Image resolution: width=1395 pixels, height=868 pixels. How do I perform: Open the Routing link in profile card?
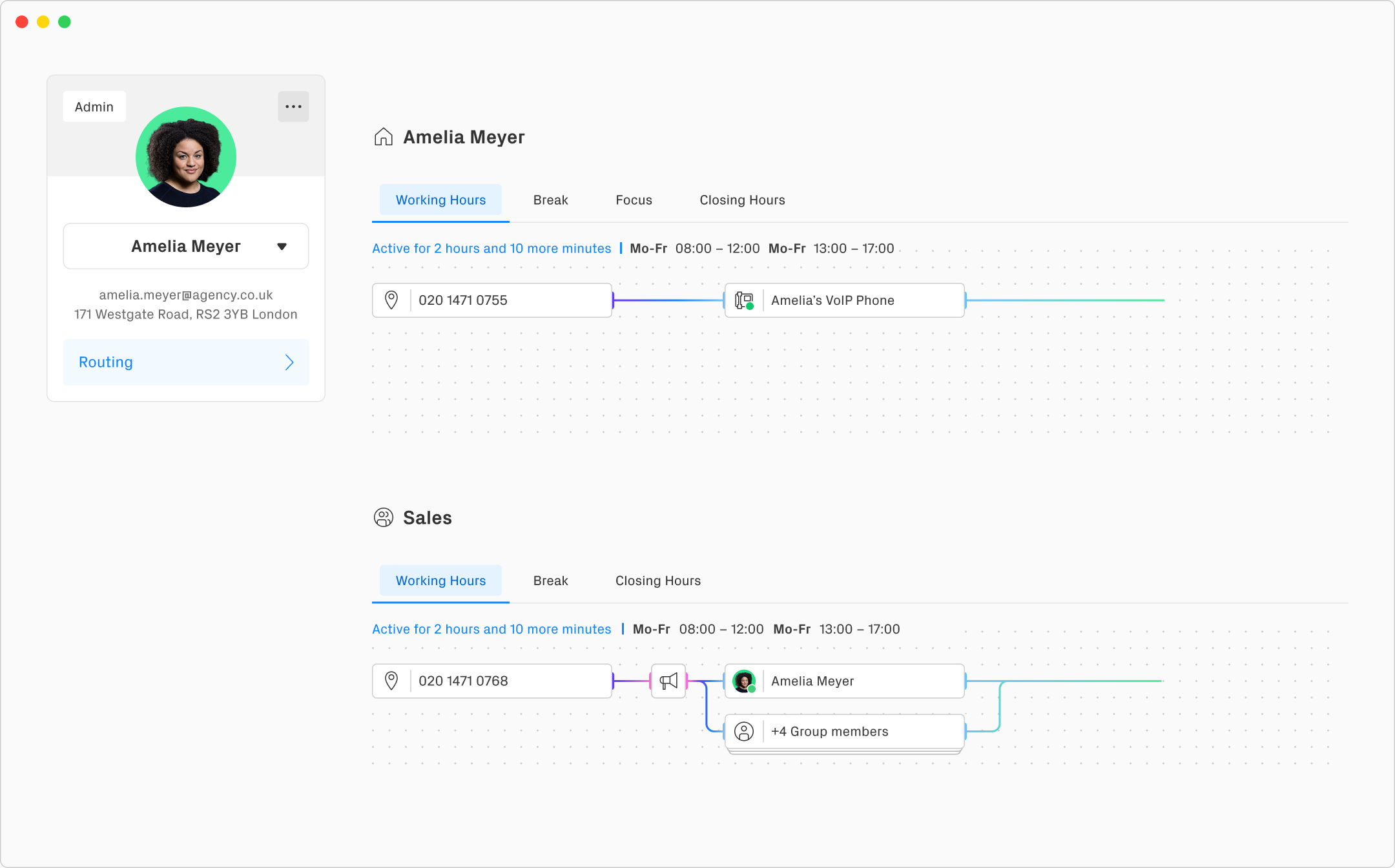pyautogui.click(x=186, y=362)
